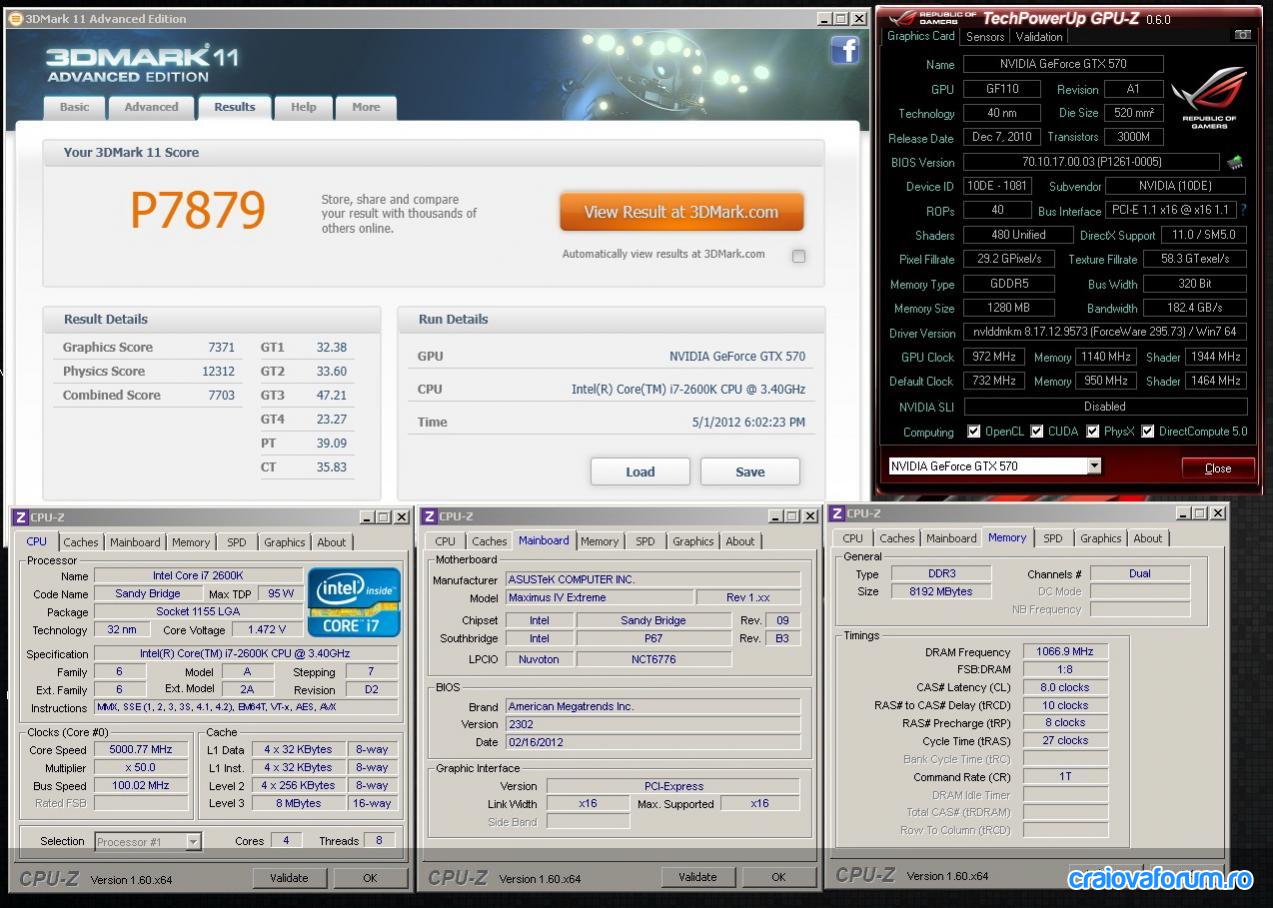Click OK in the CPU-Z CPU window
The image size is (1273, 908).
pyautogui.click(x=370, y=878)
